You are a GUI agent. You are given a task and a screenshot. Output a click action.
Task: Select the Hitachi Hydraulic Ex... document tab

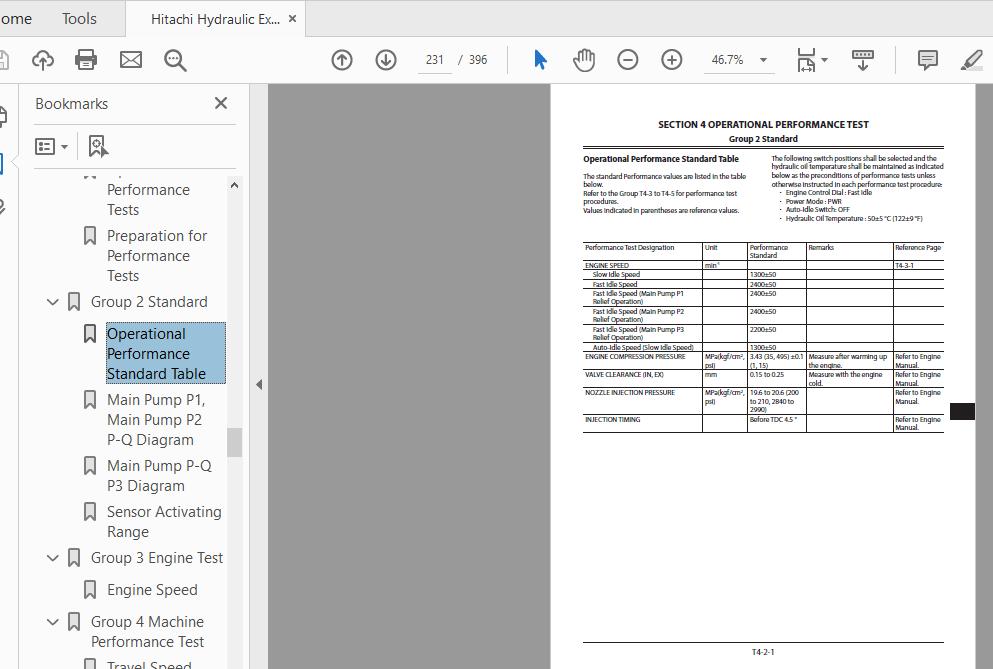215,19
